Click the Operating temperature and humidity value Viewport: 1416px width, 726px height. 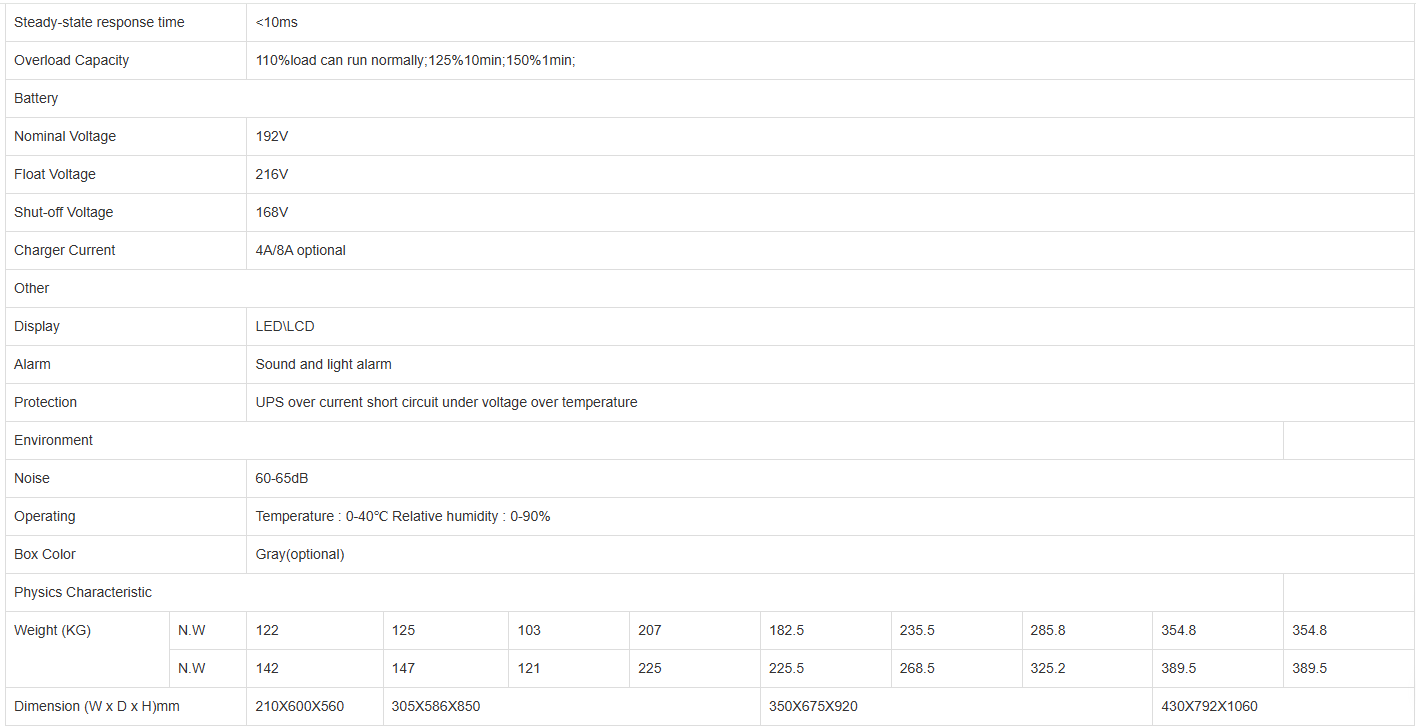(x=403, y=516)
